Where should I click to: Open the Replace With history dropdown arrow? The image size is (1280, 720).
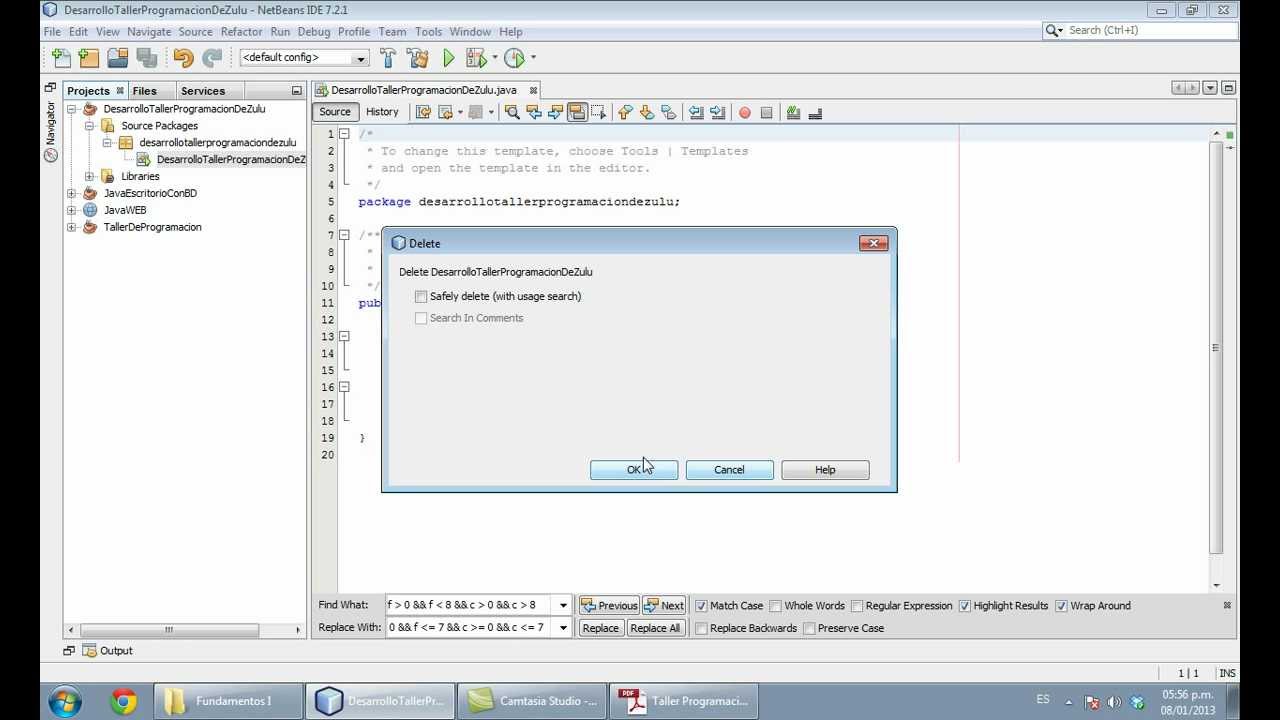(x=563, y=628)
